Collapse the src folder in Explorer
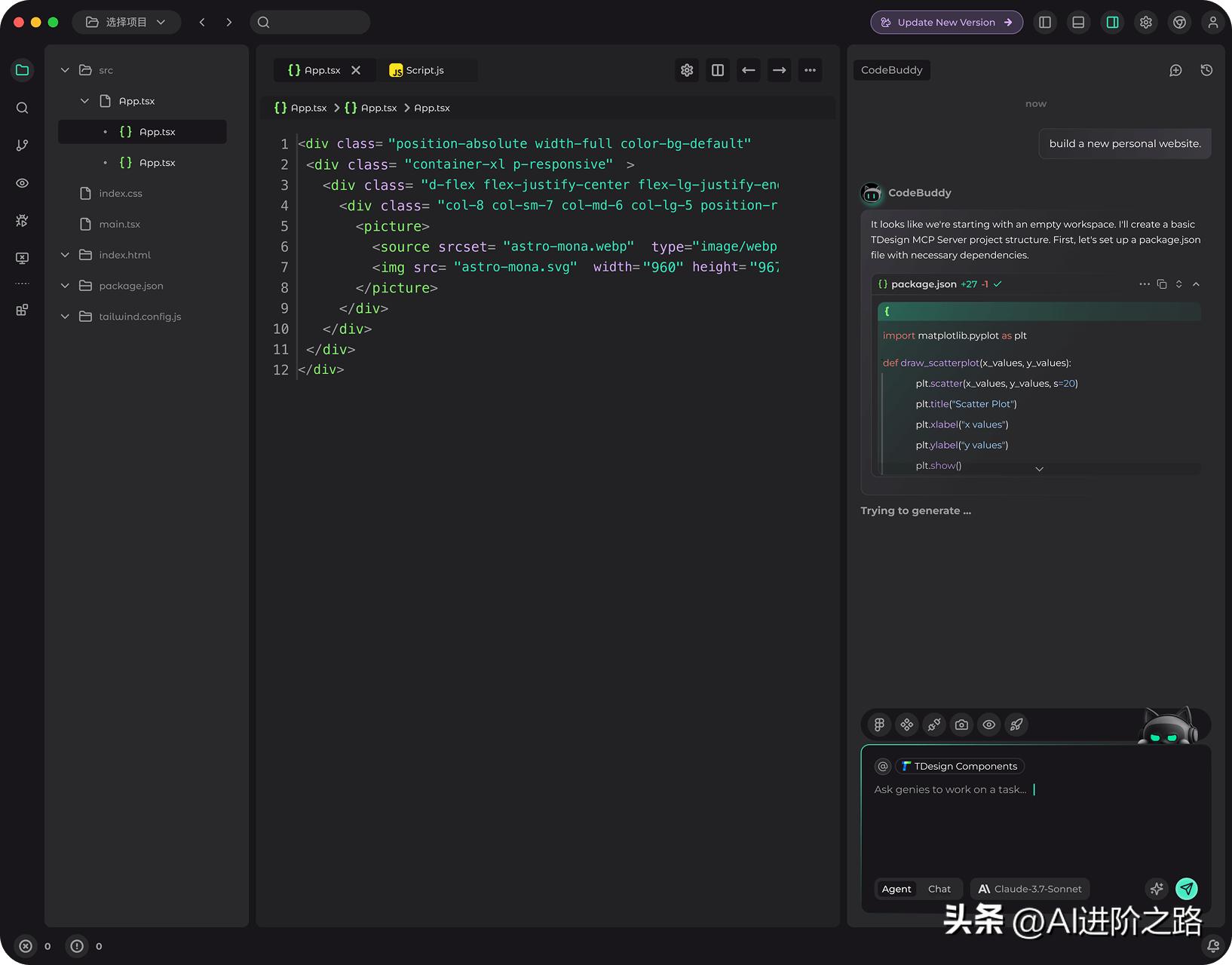Screen dimensions: 1232x965 66,69
